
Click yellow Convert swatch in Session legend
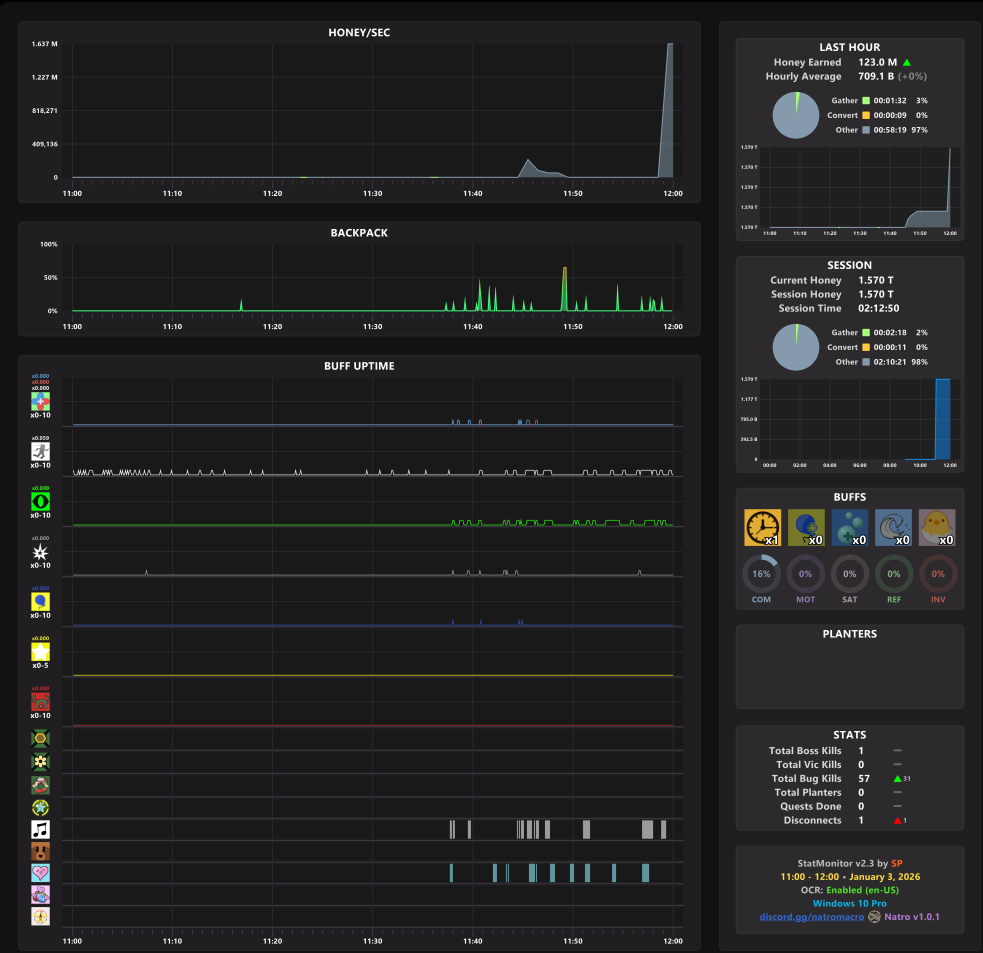tap(866, 347)
